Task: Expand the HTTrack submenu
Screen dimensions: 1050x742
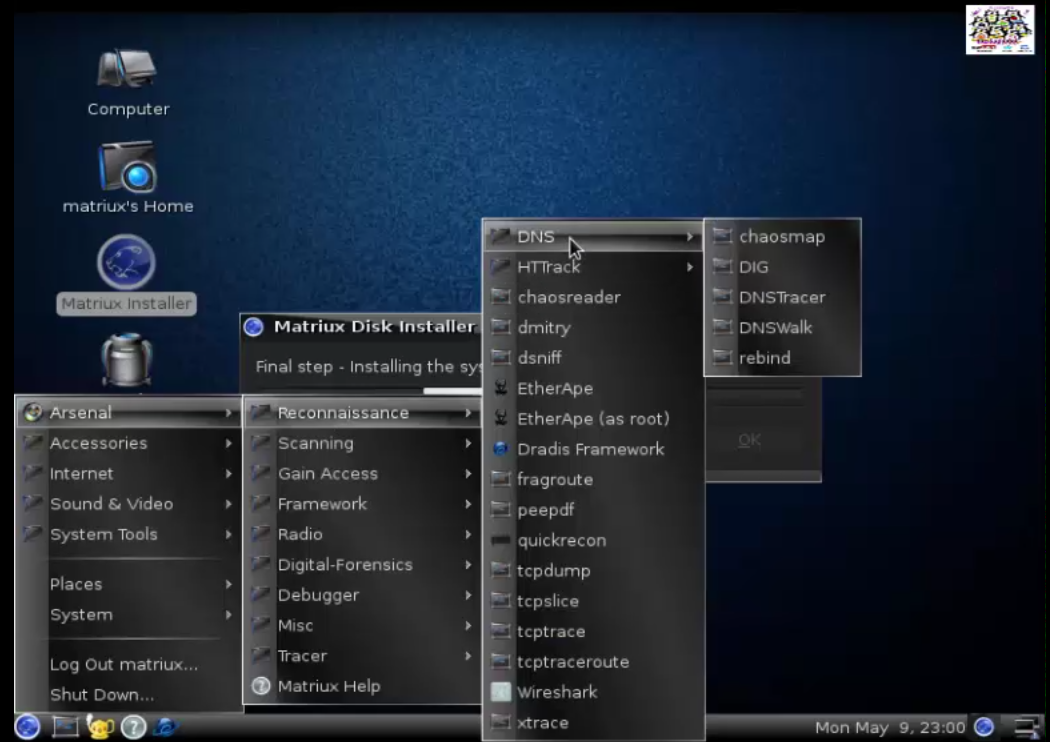Action: [x=551, y=267]
